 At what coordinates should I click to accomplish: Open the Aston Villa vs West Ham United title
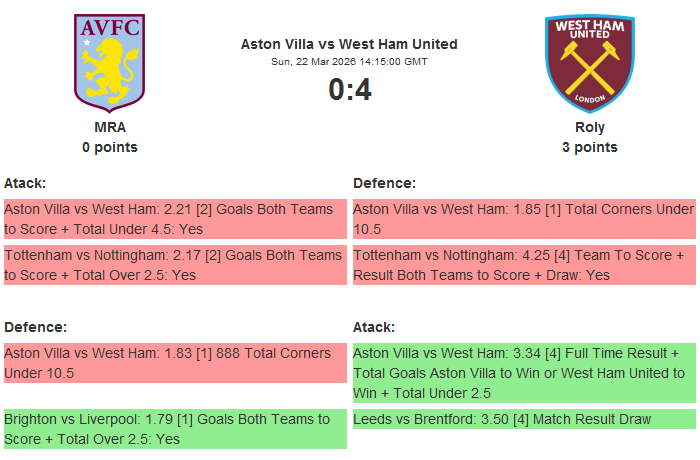[349, 44]
